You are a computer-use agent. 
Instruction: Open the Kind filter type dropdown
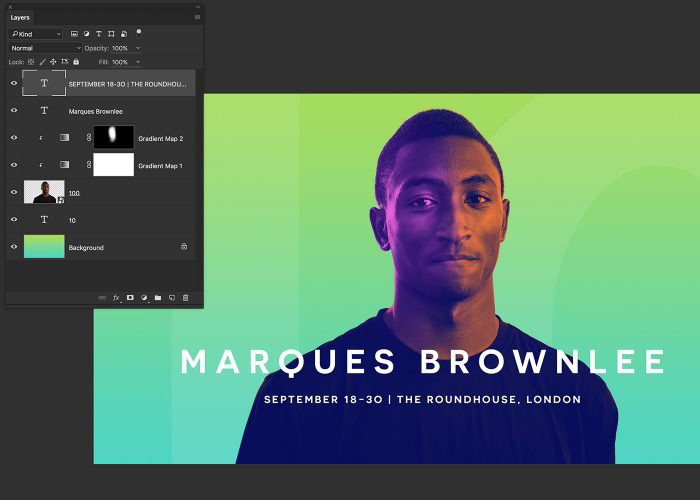point(36,34)
